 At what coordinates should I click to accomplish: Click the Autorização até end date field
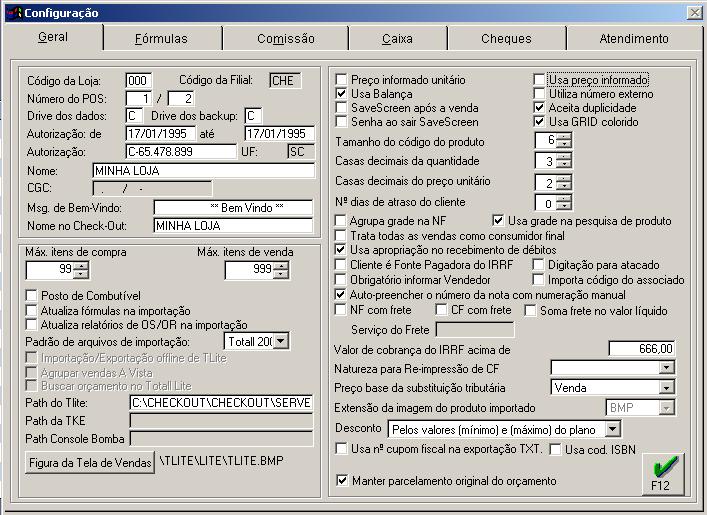(280, 133)
